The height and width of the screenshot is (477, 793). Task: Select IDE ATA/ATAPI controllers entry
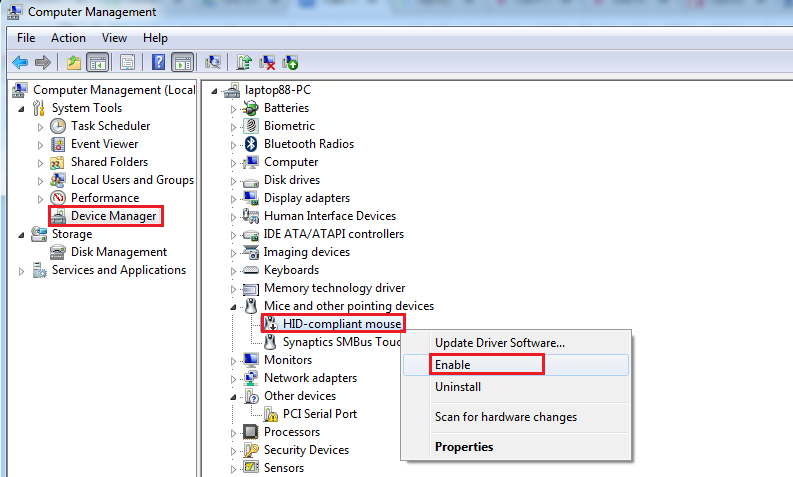point(334,234)
